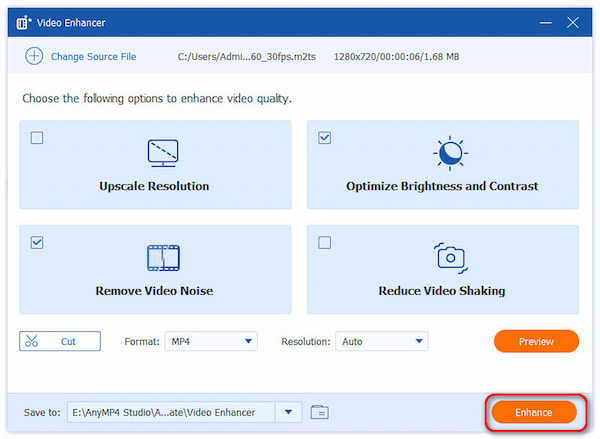This screenshot has height=439, width=600.
Task: Uncheck the Remove Video Noise checkbox
Action: pyautogui.click(x=37, y=242)
